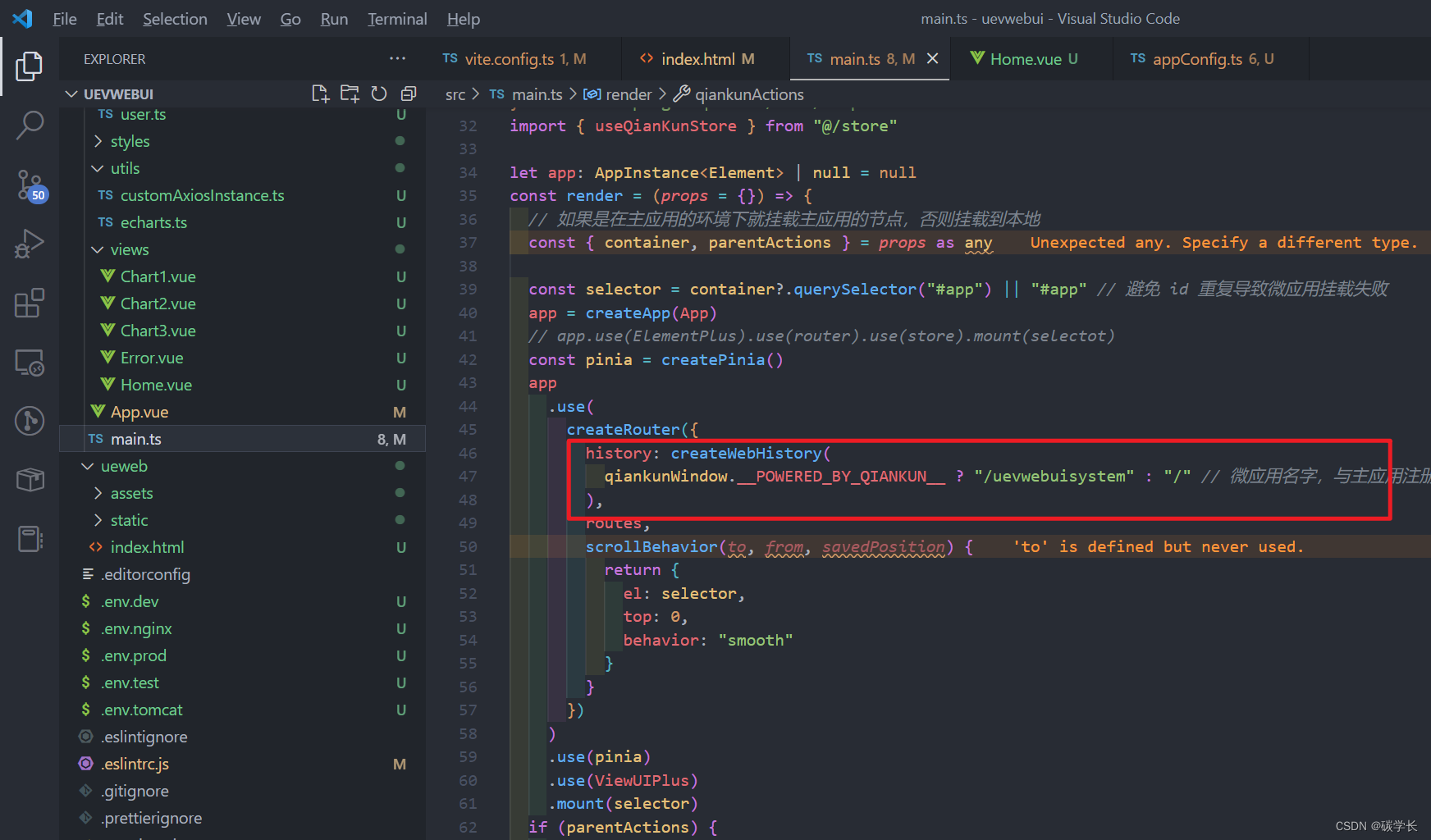The height and width of the screenshot is (840, 1431).
Task: Open the Explorer view in activity bar
Action: [x=30, y=66]
